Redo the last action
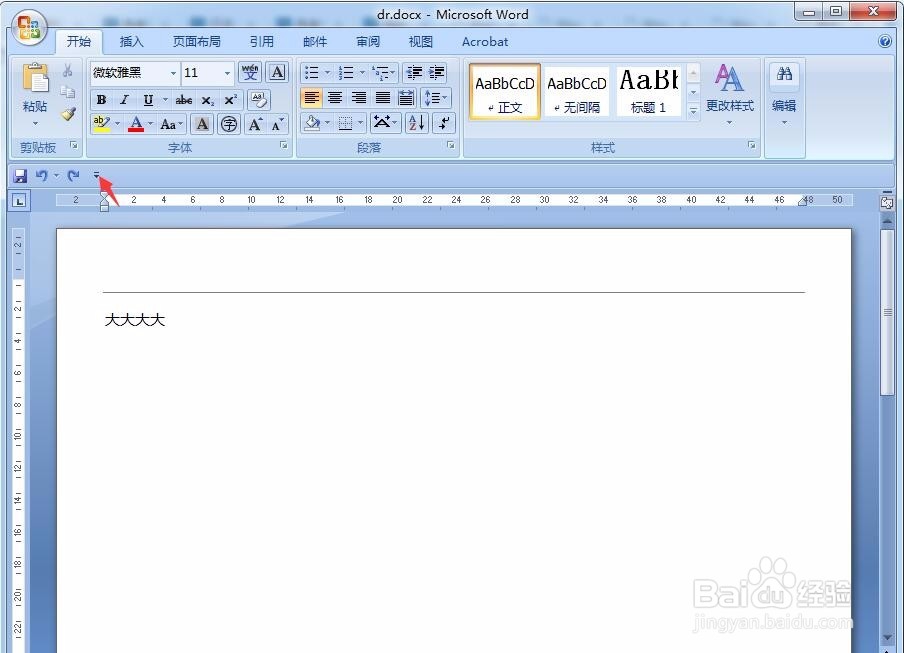 pos(73,176)
